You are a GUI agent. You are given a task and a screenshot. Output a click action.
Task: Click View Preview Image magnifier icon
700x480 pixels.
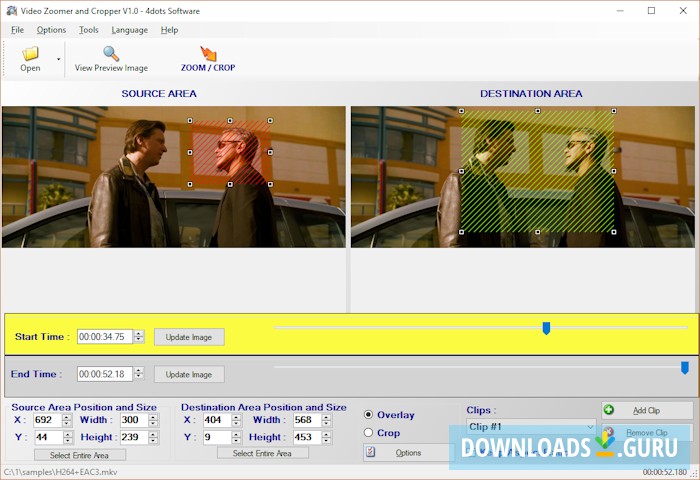pyautogui.click(x=111, y=54)
